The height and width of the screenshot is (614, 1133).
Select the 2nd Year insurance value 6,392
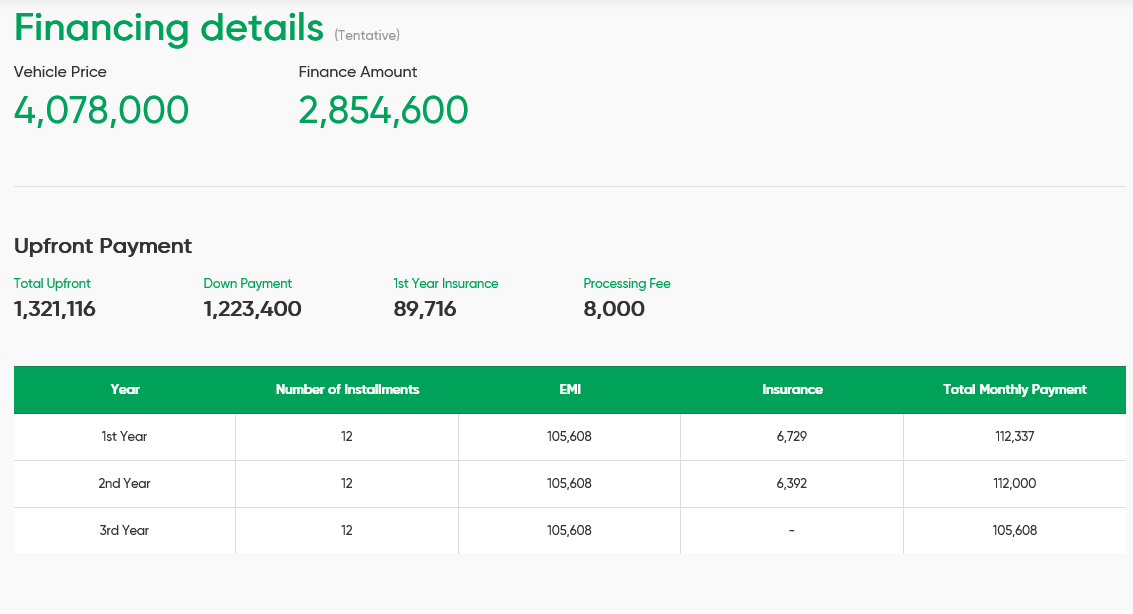(791, 483)
